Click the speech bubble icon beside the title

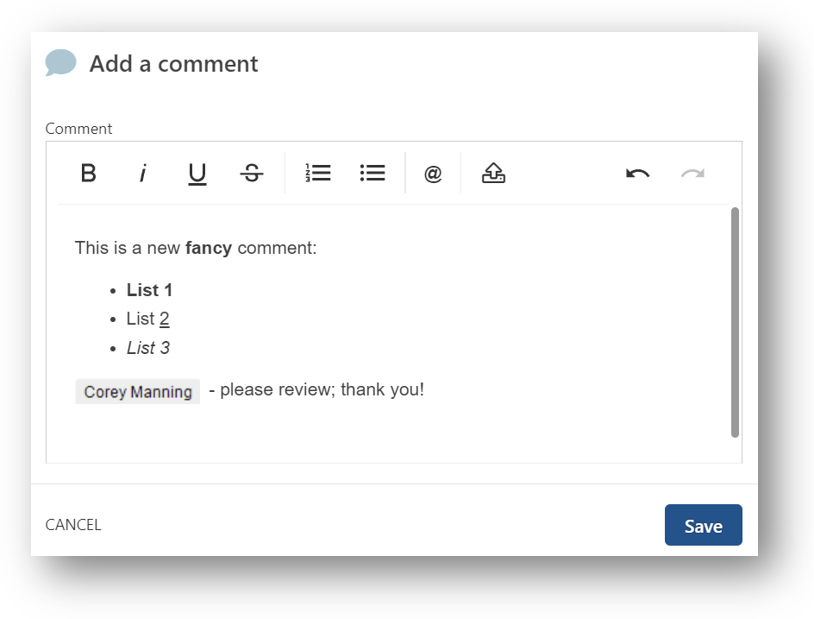tap(61, 63)
